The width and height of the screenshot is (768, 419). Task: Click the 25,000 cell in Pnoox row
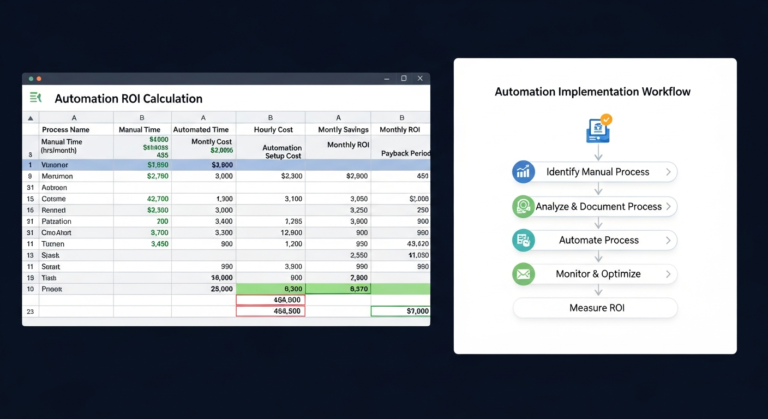click(x=203, y=289)
